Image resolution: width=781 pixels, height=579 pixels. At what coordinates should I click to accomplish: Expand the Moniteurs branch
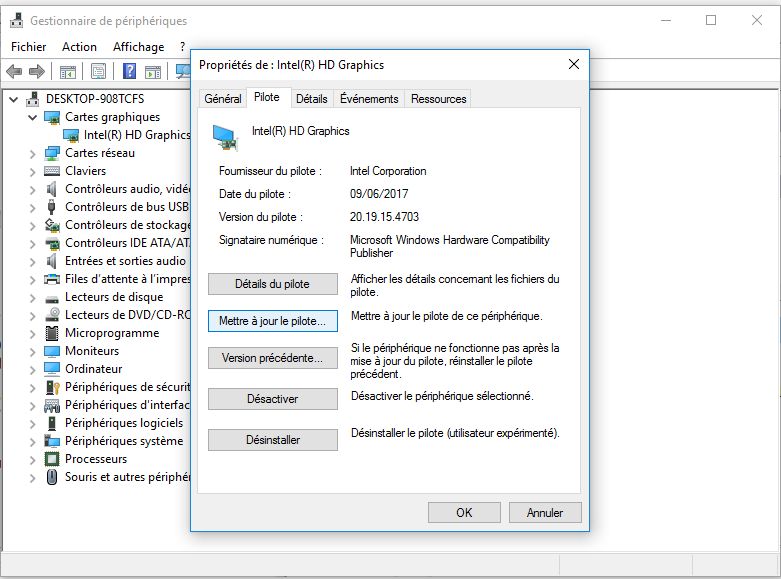point(33,352)
